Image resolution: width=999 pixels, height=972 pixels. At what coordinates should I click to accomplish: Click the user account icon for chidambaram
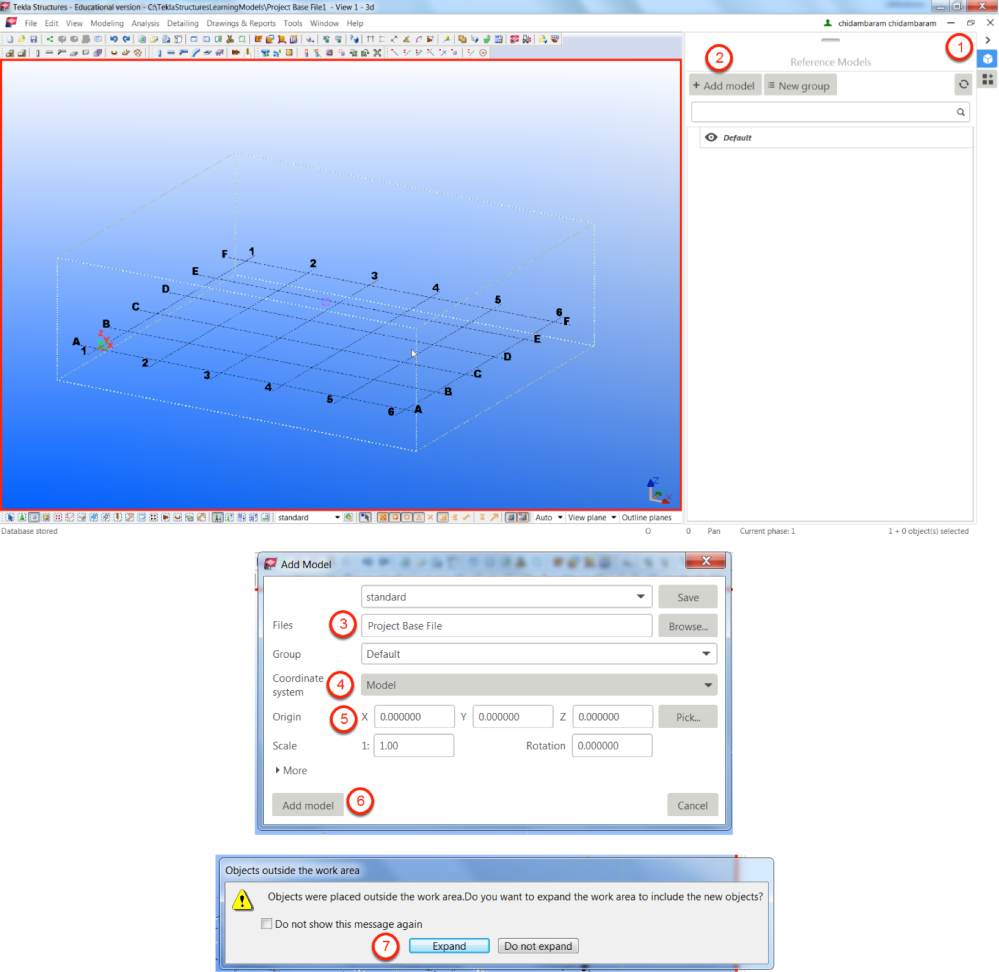828,23
